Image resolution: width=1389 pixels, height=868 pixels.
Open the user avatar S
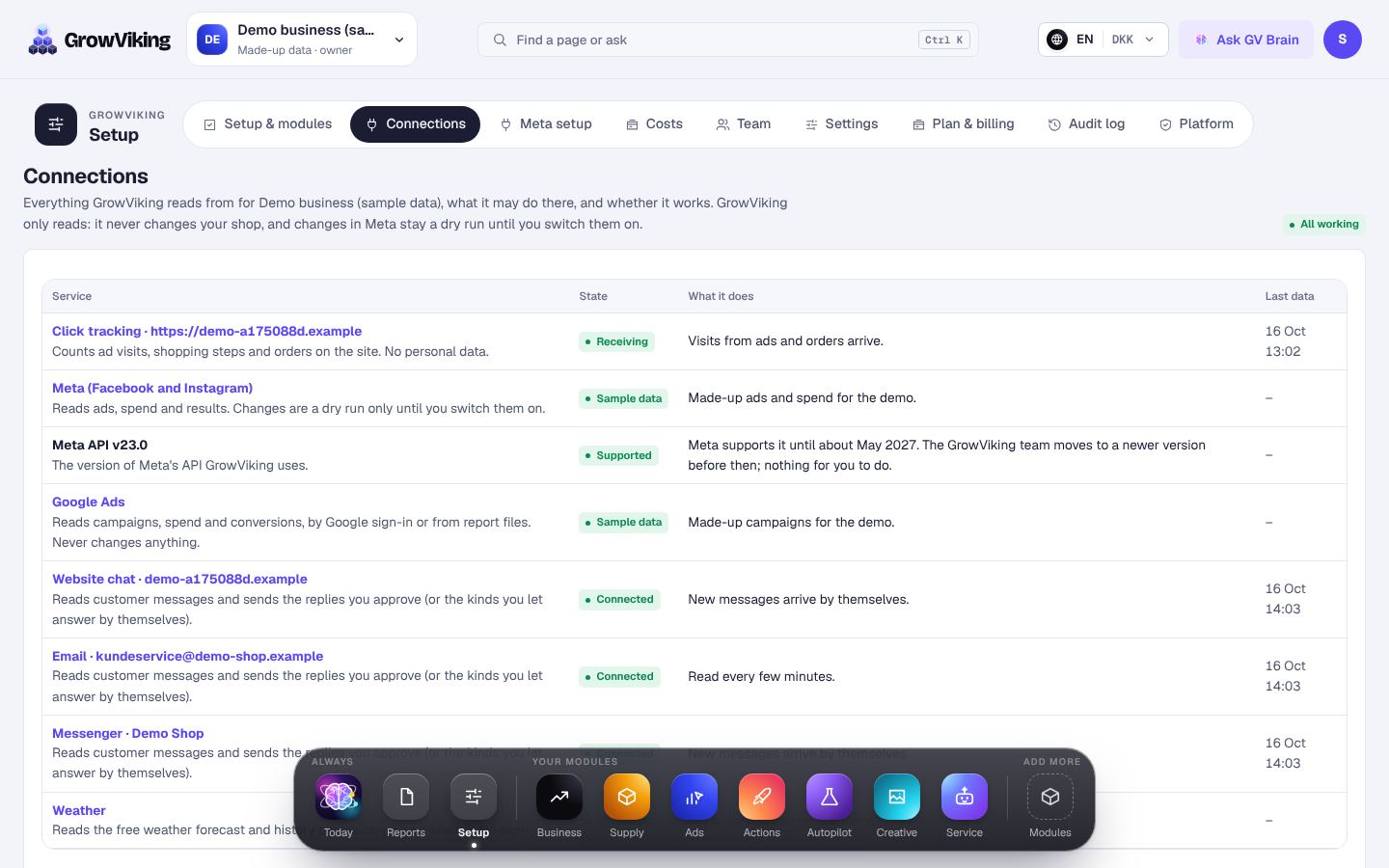point(1343,40)
